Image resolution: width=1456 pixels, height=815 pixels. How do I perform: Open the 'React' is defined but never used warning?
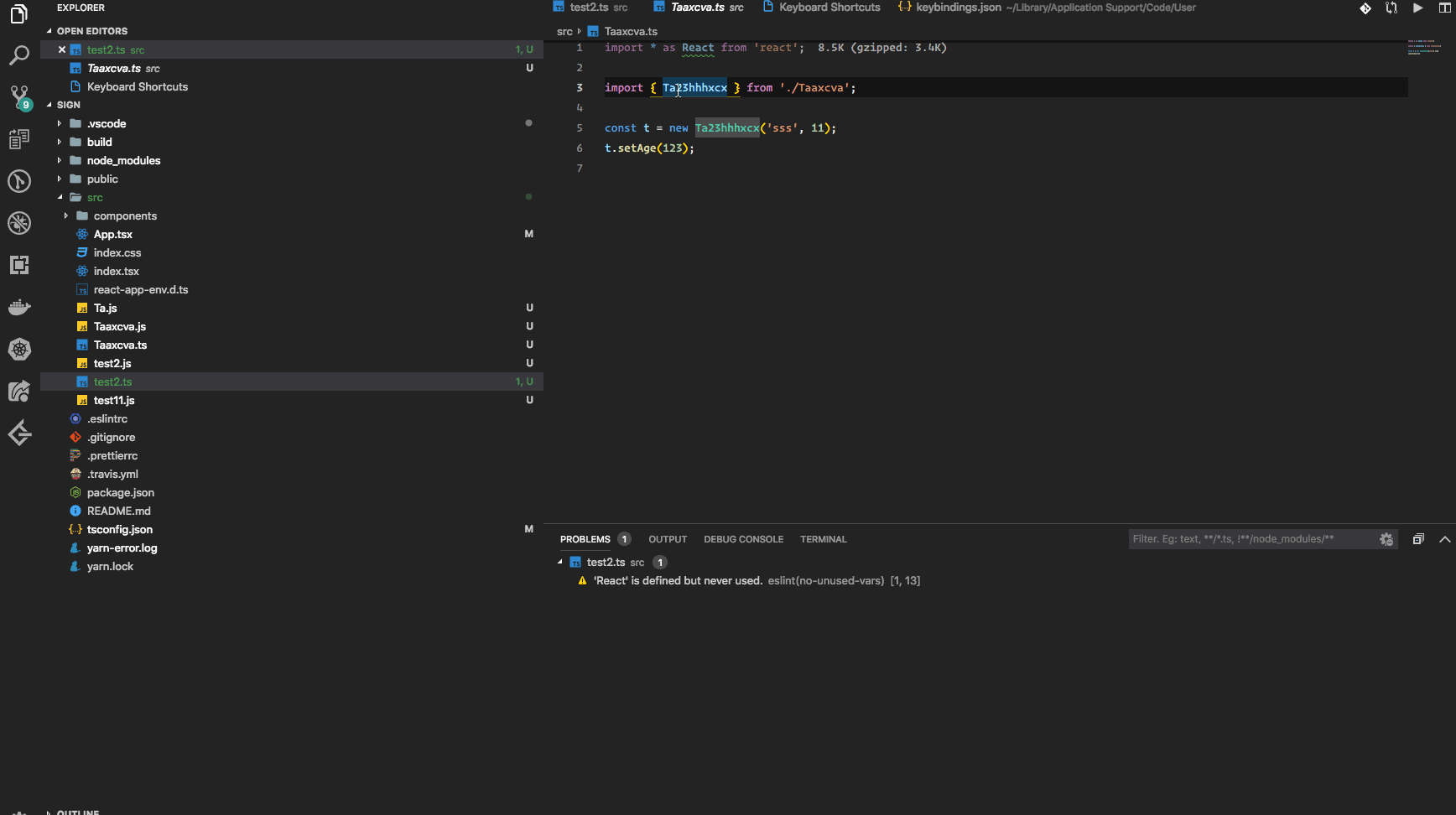coord(678,581)
